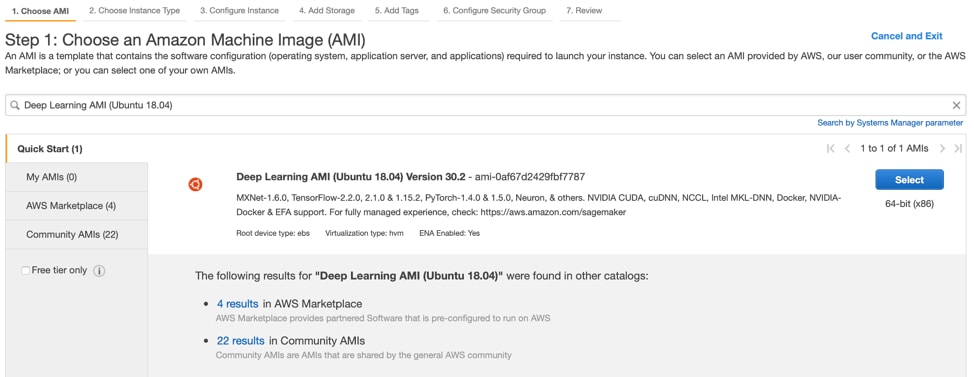Go to previous AMI page arrow
The image size is (974, 377).
847,148
